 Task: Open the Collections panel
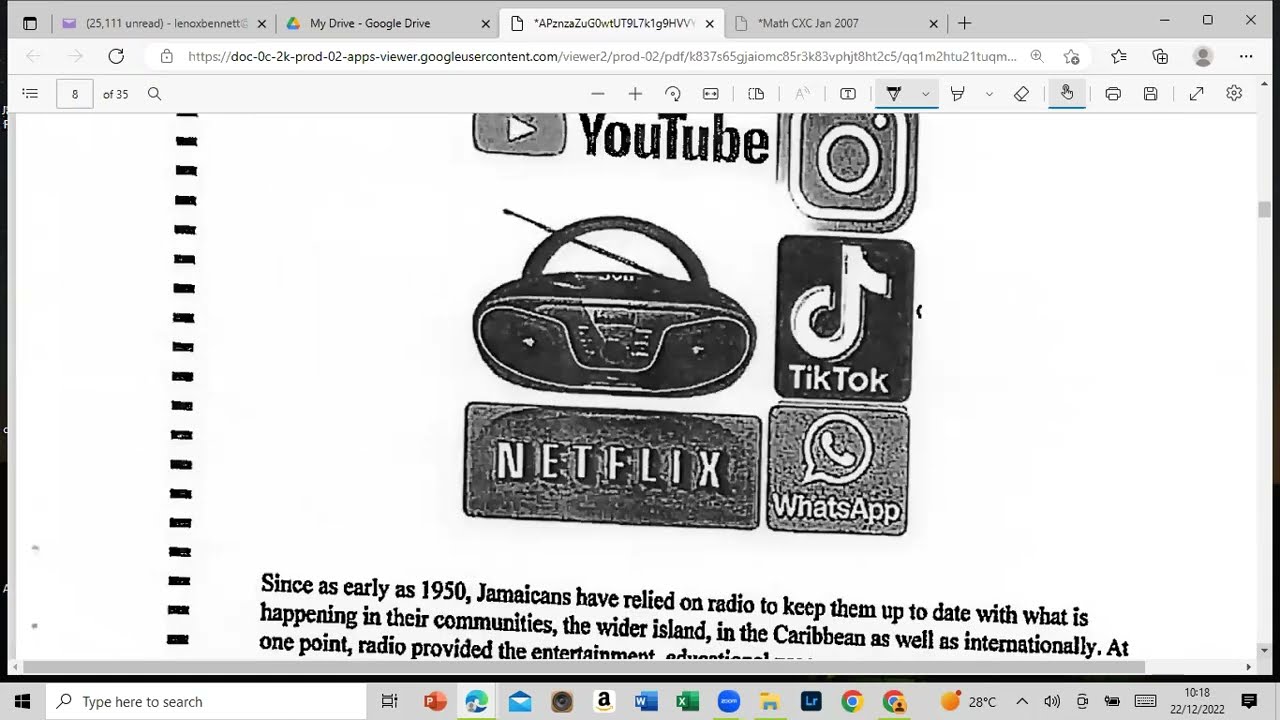point(1160,57)
